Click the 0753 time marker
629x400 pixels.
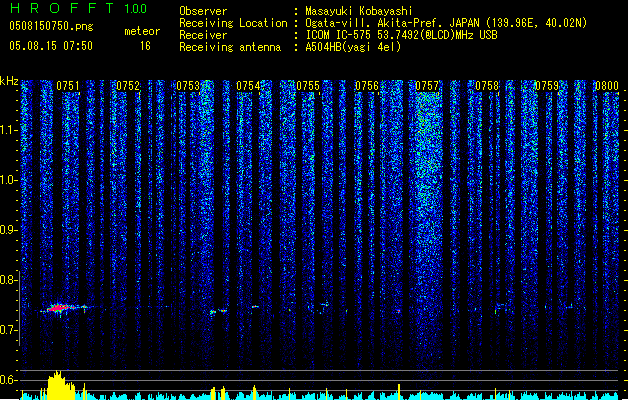click(188, 86)
